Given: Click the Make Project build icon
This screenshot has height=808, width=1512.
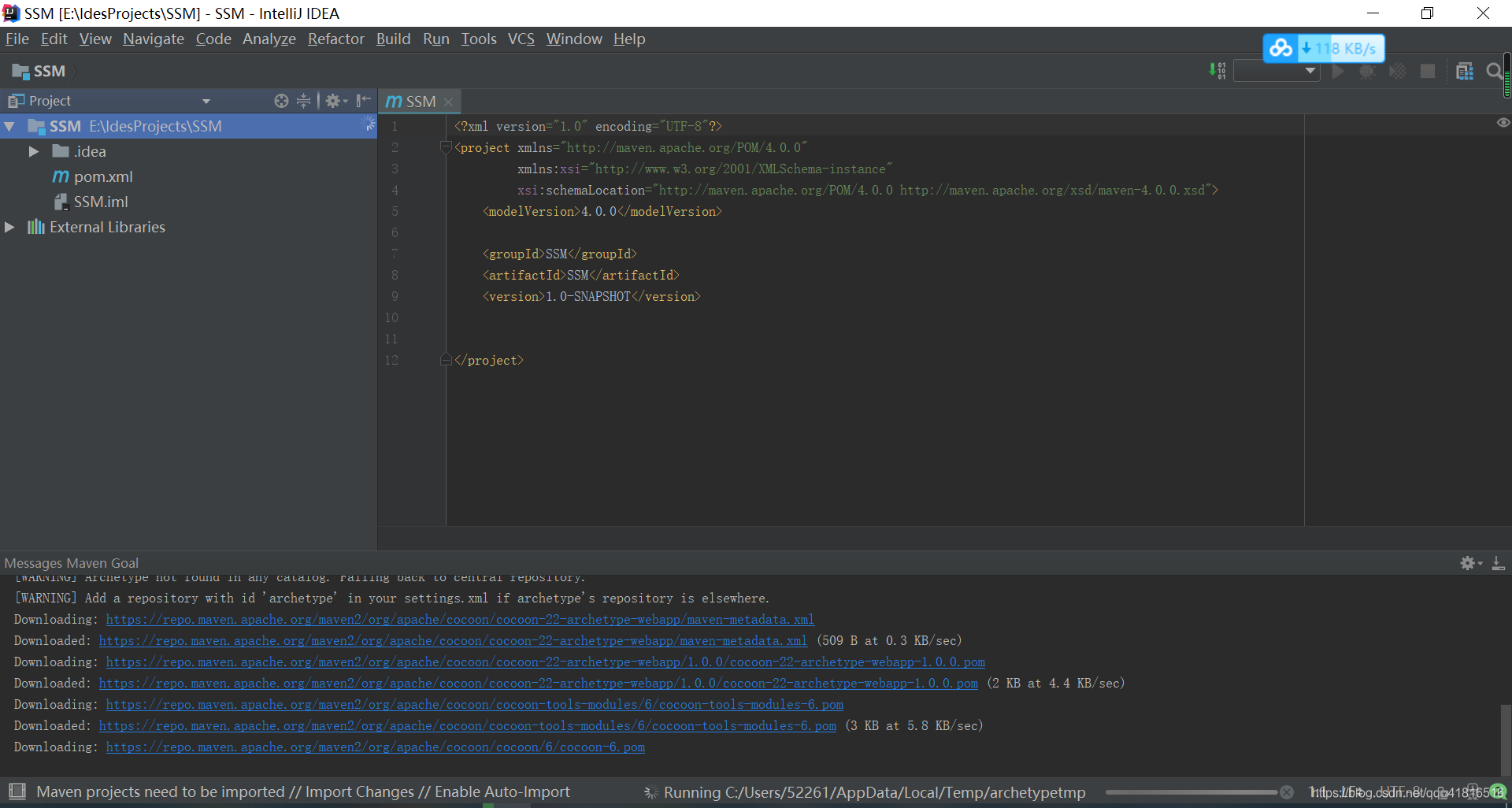Looking at the screenshot, I should pyautogui.click(x=1217, y=71).
